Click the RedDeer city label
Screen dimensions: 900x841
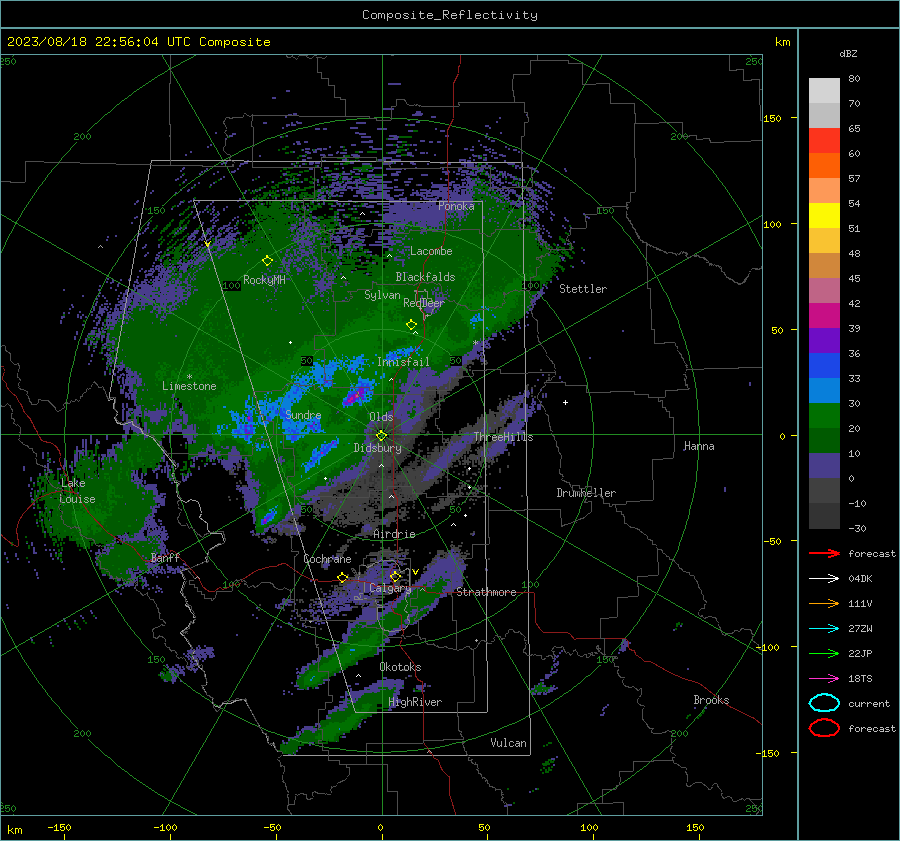pos(424,303)
